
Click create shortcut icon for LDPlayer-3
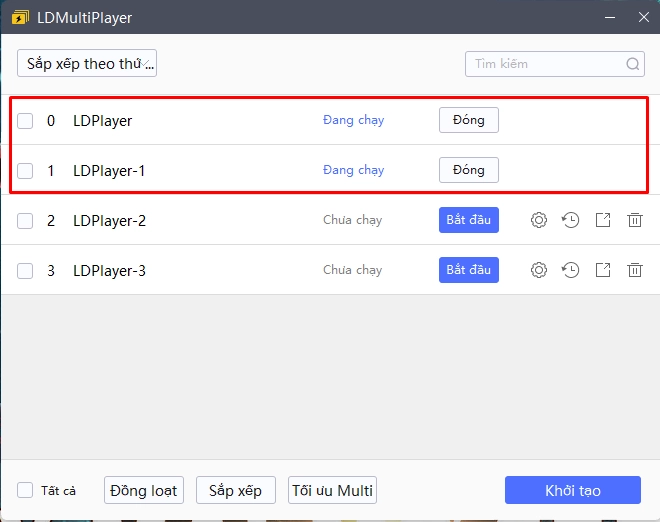[x=603, y=270]
